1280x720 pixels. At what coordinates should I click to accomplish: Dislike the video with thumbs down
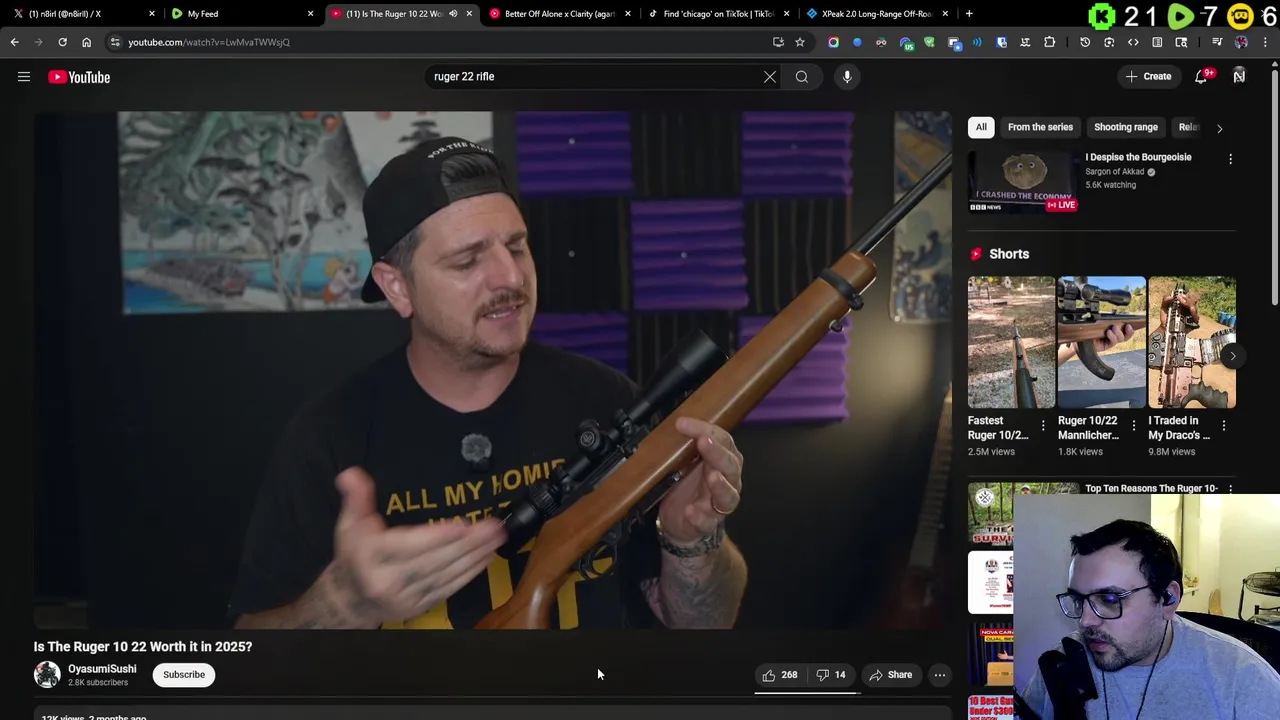pos(832,675)
